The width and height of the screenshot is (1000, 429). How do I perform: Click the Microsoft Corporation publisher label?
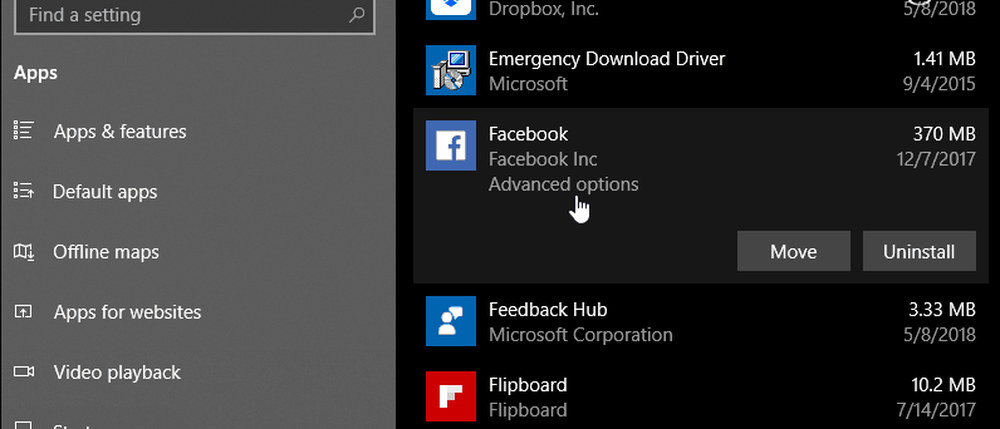pos(580,335)
